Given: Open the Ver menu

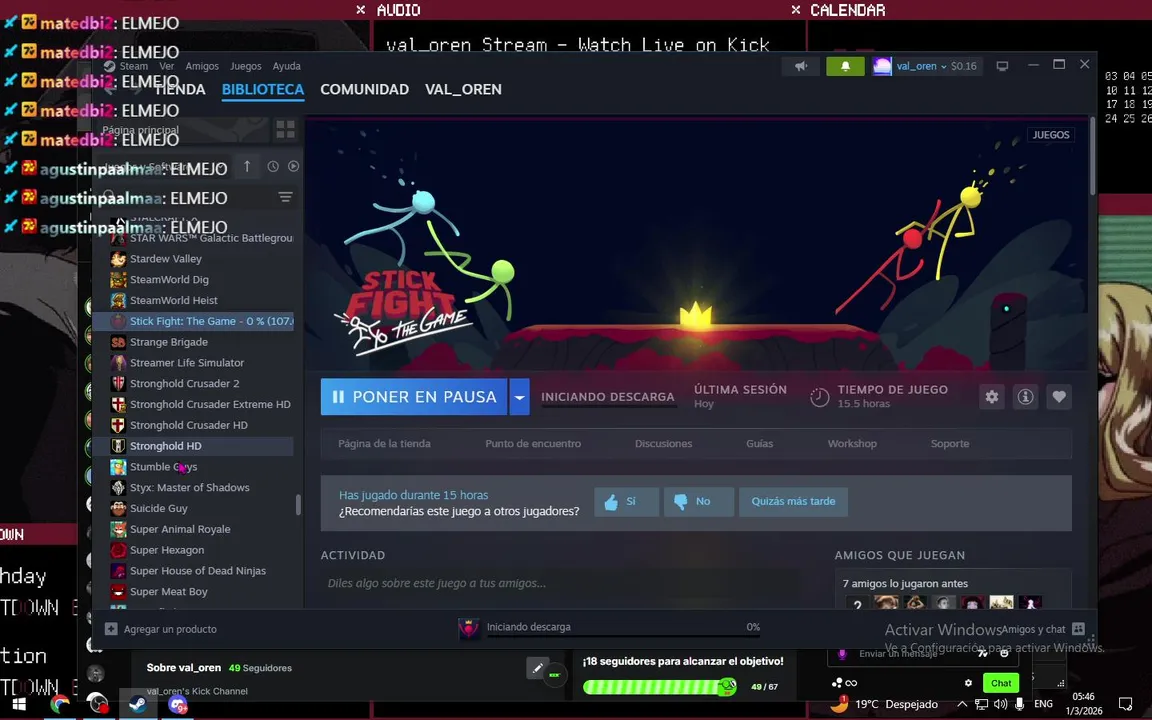Looking at the screenshot, I should (x=167, y=66).
